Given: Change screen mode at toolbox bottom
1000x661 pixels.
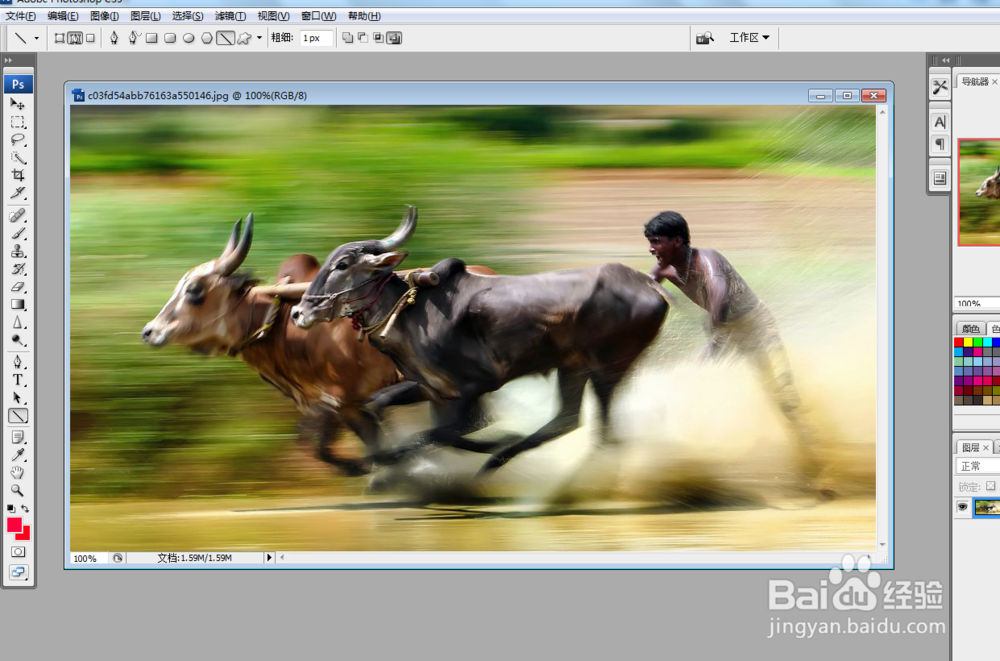Looking at the screenshot, I should [18, 572].
